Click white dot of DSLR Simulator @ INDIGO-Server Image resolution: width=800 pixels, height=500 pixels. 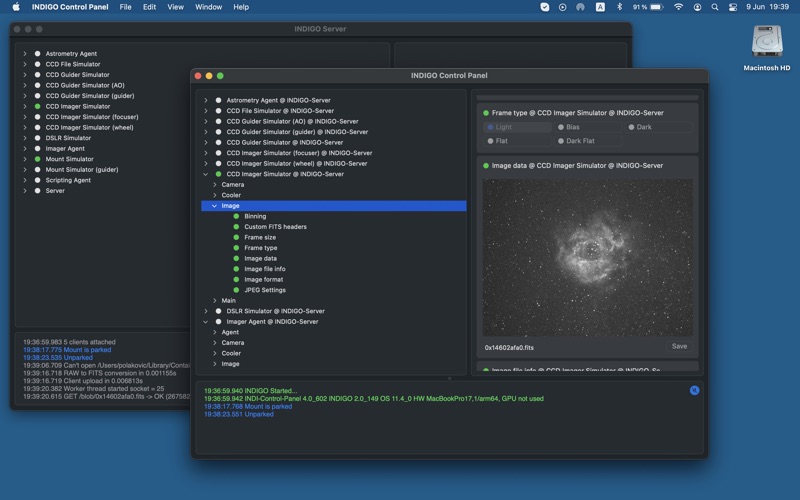[218, 311]
